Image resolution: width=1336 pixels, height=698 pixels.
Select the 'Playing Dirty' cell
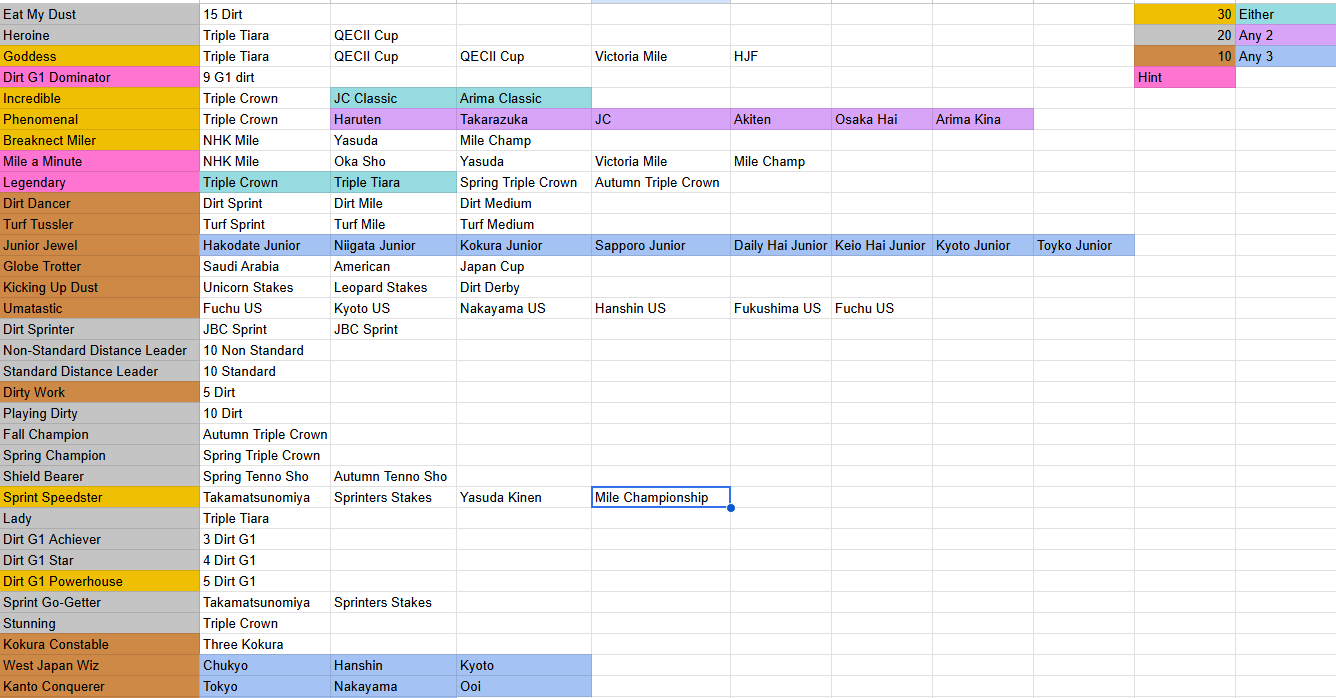pyautogui.click(x=100, y=413)
